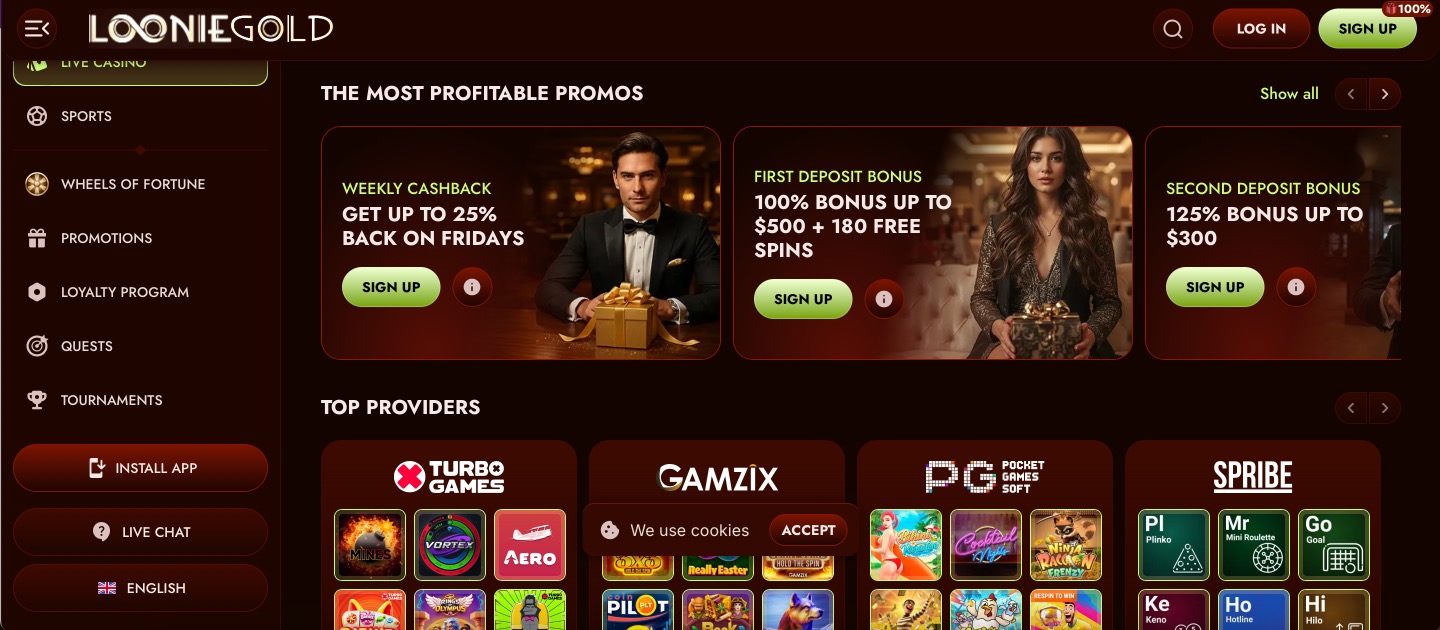
Task: Click the Second Deposit Bonus info icon
Action: (x=1296, y=287)
